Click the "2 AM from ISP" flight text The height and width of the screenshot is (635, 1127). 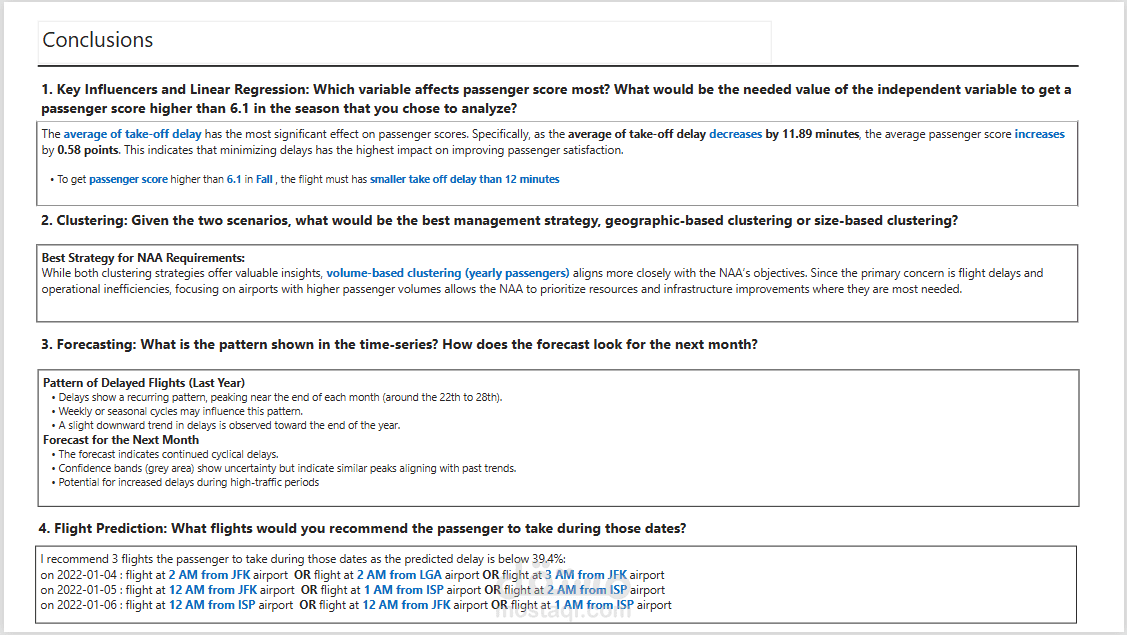click(587, 591)
